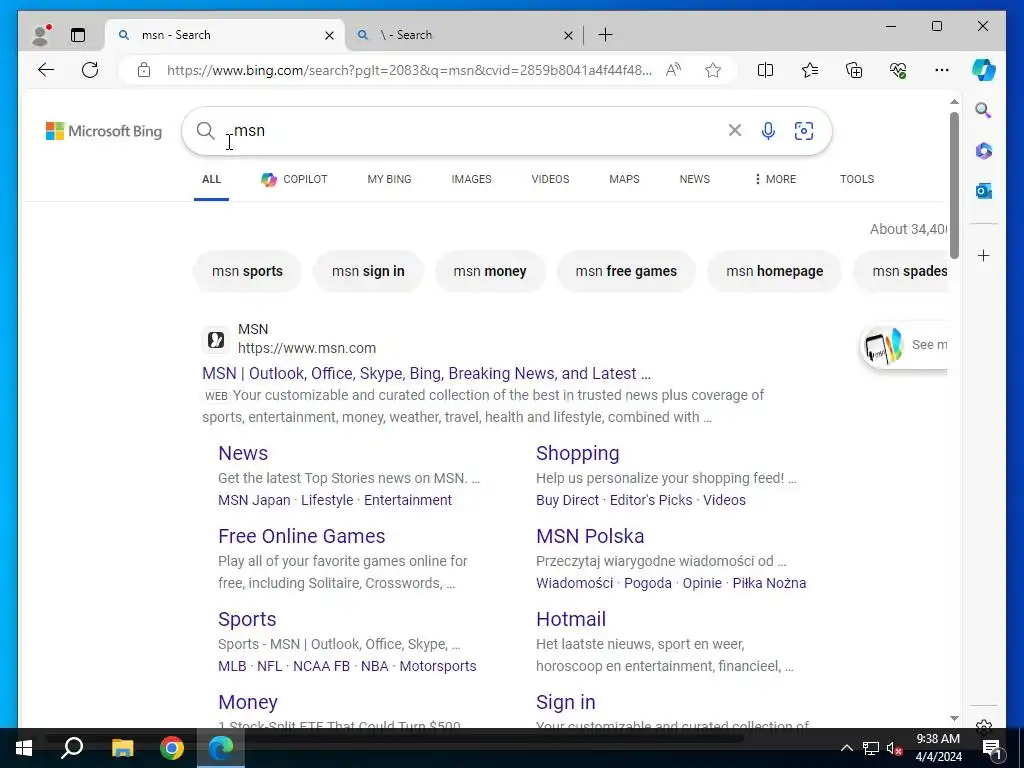Viewport: 1024px width, 768px height.
Task: Switch to COPILOT tab
Action: pyautogui.click(x=295, y=179)
